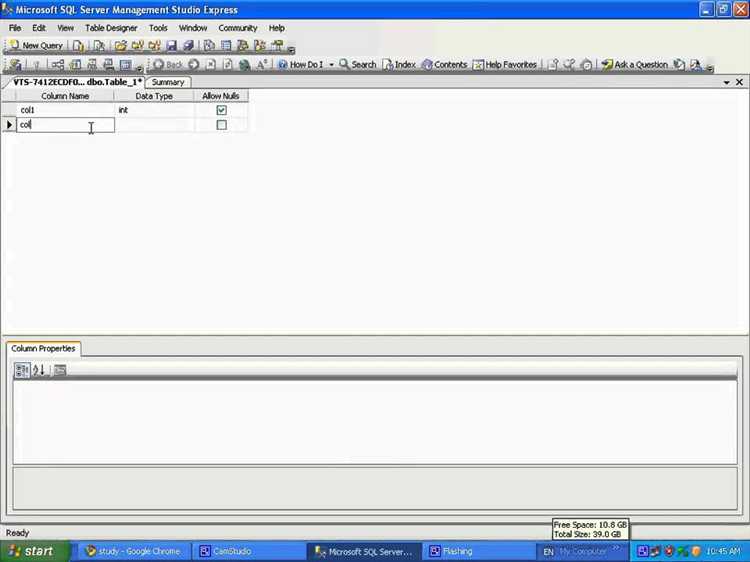The image size is (750, 562).
Task: Open Help Favorites
Action: pyautogui.click(x=505, y=65)
